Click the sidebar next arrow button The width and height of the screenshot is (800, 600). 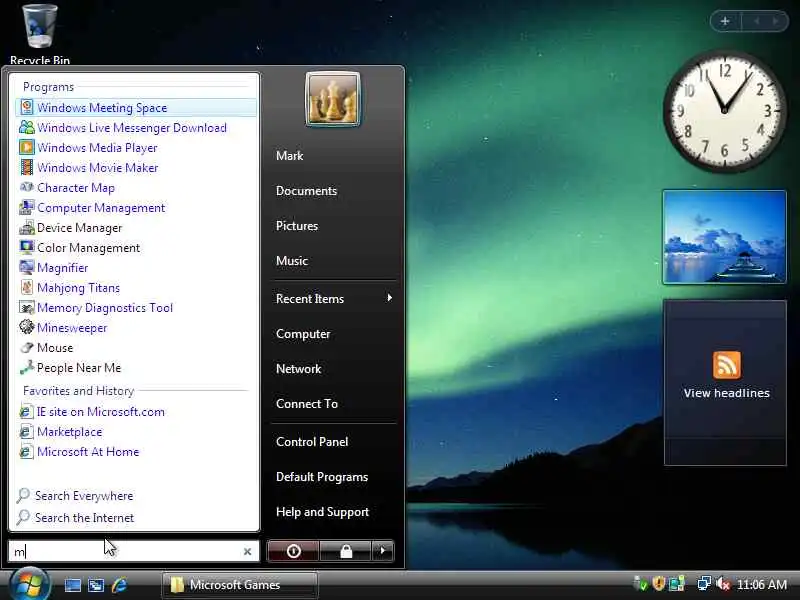(x=776, y=21)
